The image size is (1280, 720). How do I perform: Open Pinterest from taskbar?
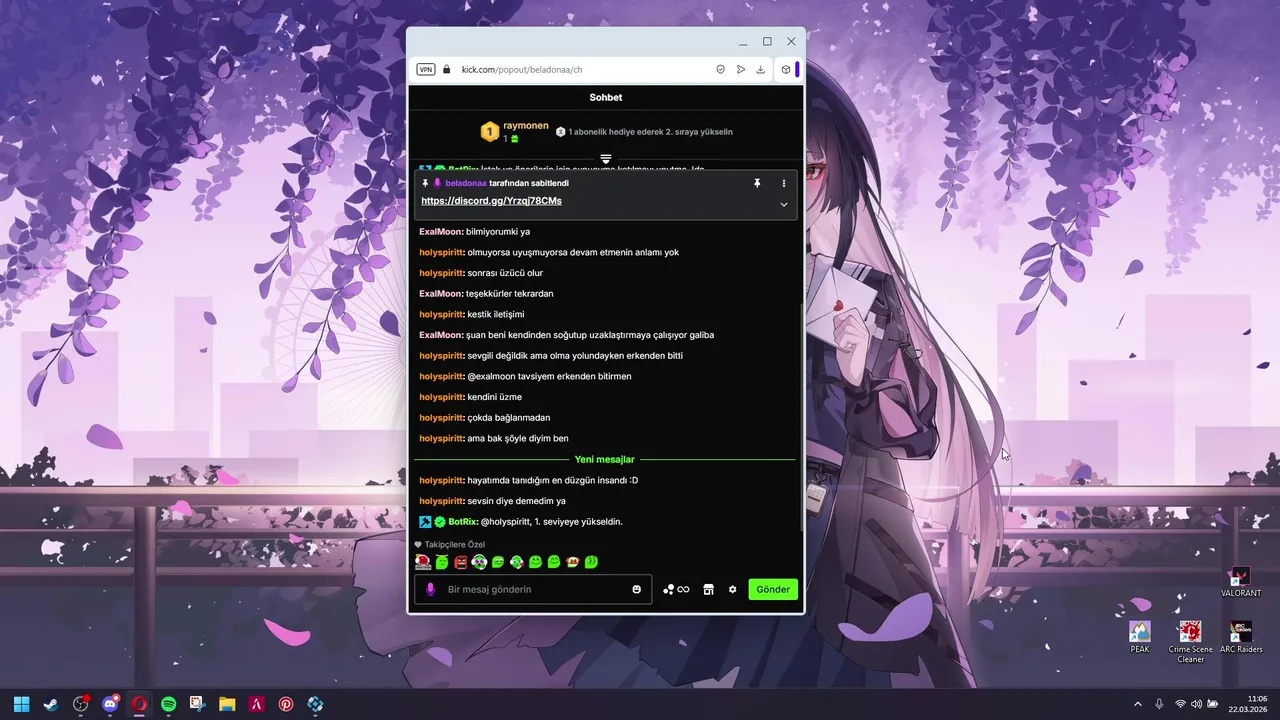286,704
